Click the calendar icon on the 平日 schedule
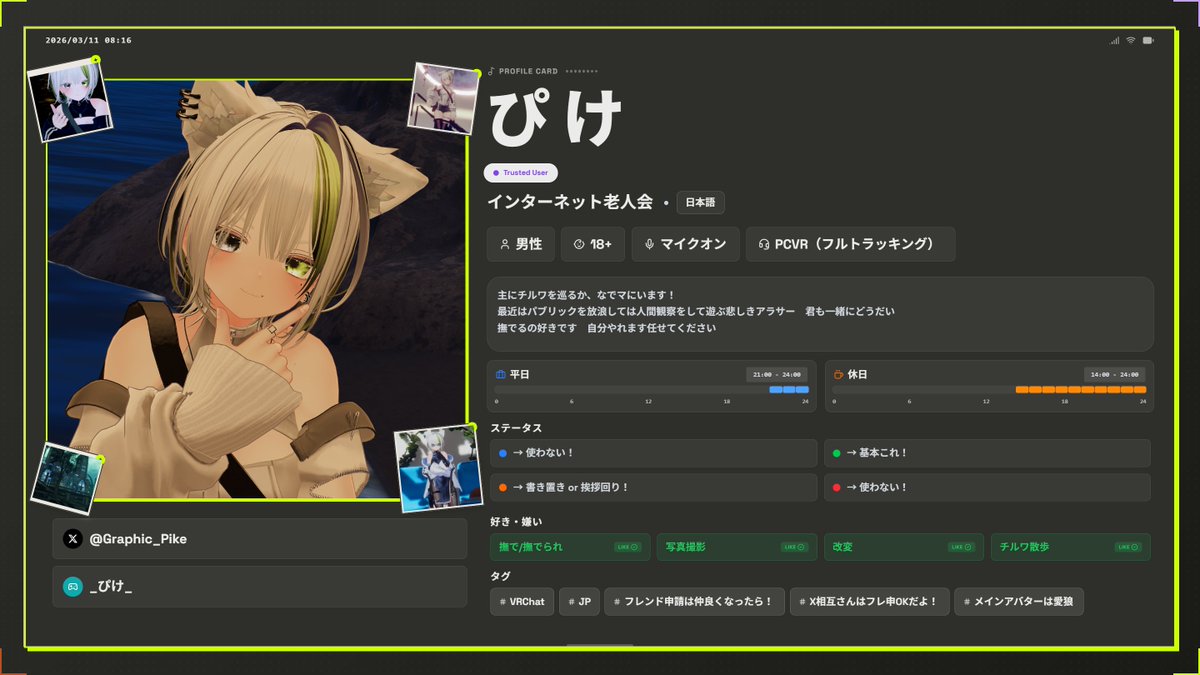 (x=500, y=374)
